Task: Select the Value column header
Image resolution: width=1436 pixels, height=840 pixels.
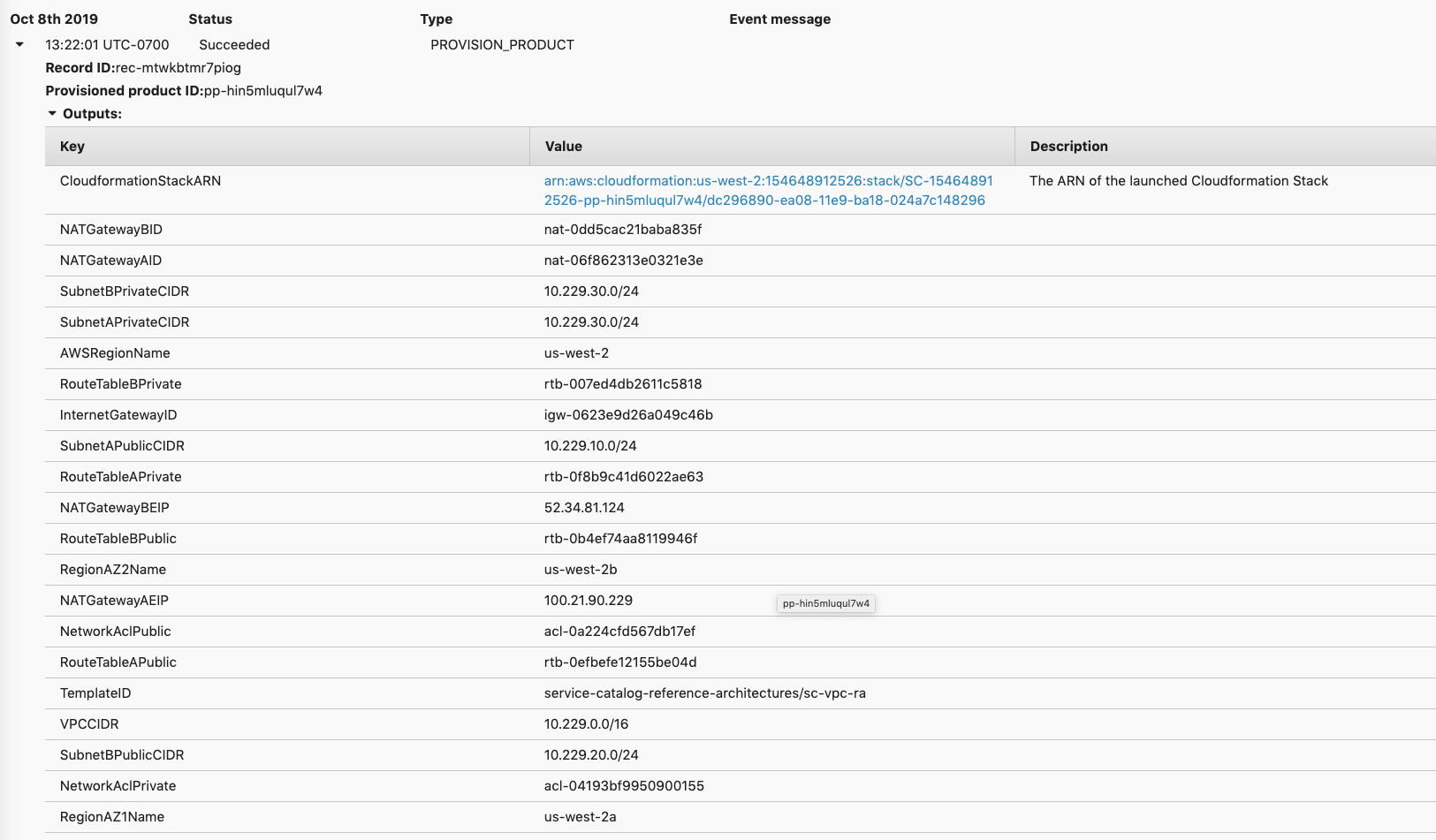Action: tap(563, 146)
